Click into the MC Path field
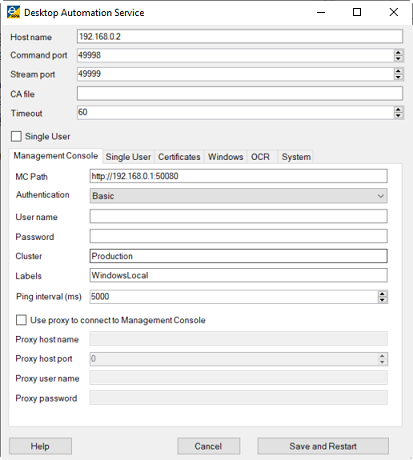 pos(238,176)
